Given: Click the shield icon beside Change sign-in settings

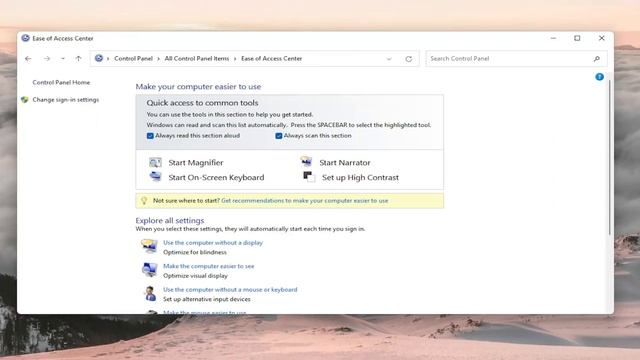Looking at the screenshot, I should click(24, 100).
